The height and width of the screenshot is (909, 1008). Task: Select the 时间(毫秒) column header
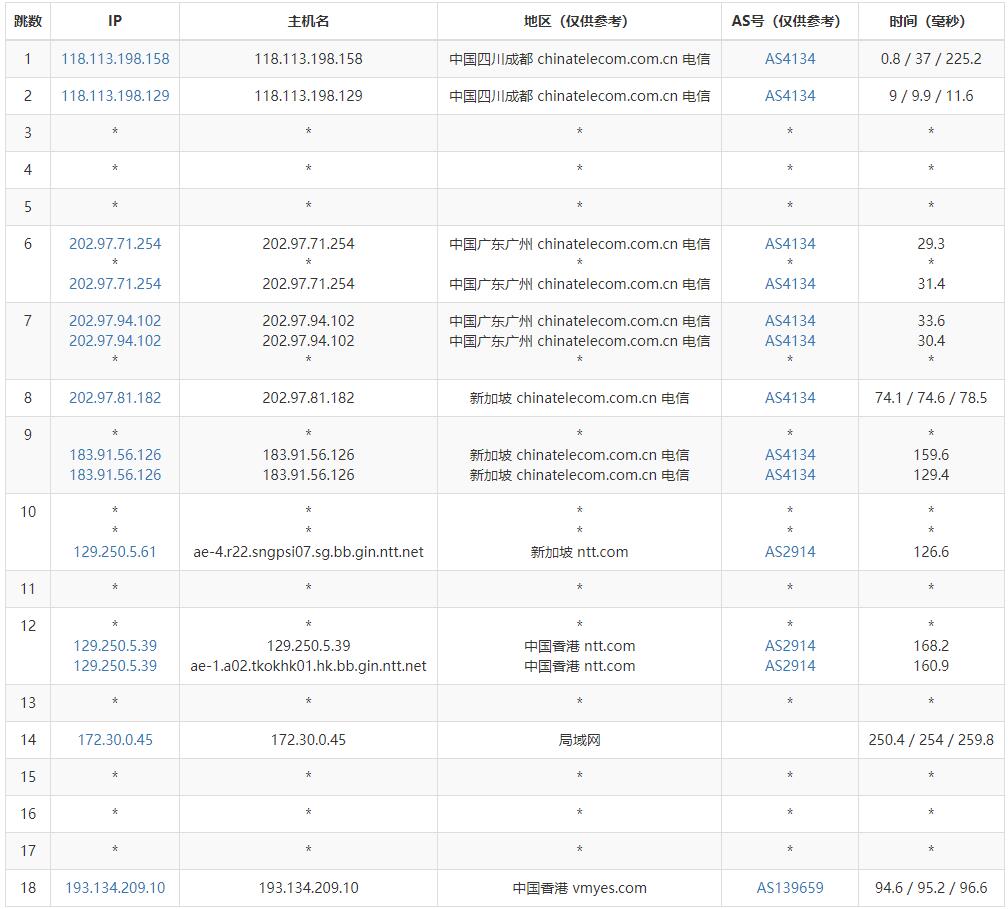coord(931,21)
